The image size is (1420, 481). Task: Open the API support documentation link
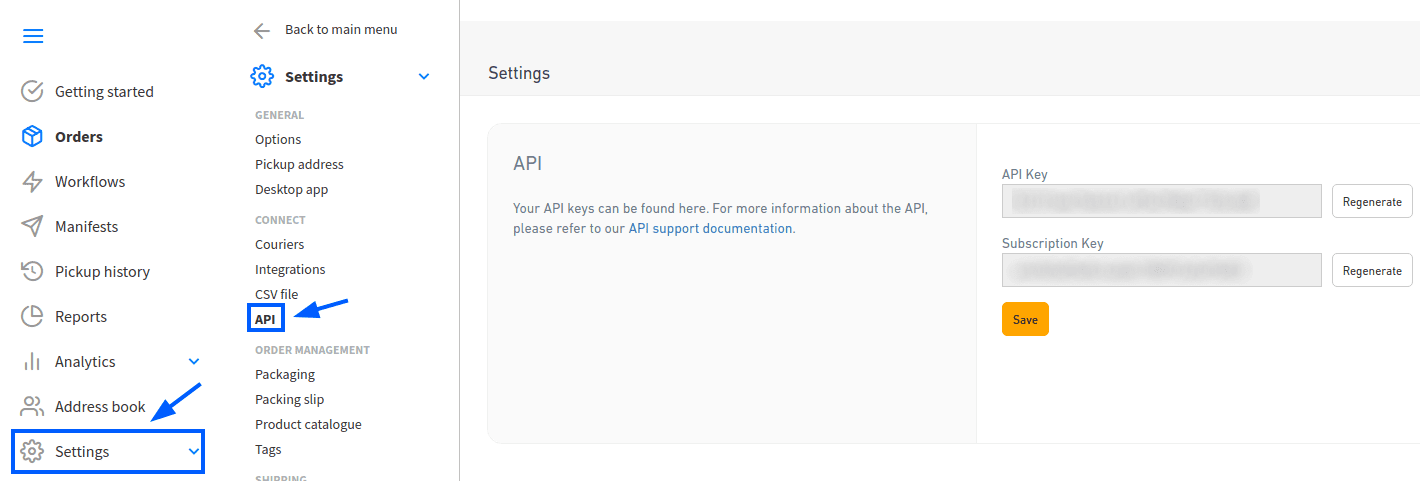[710, 228]
